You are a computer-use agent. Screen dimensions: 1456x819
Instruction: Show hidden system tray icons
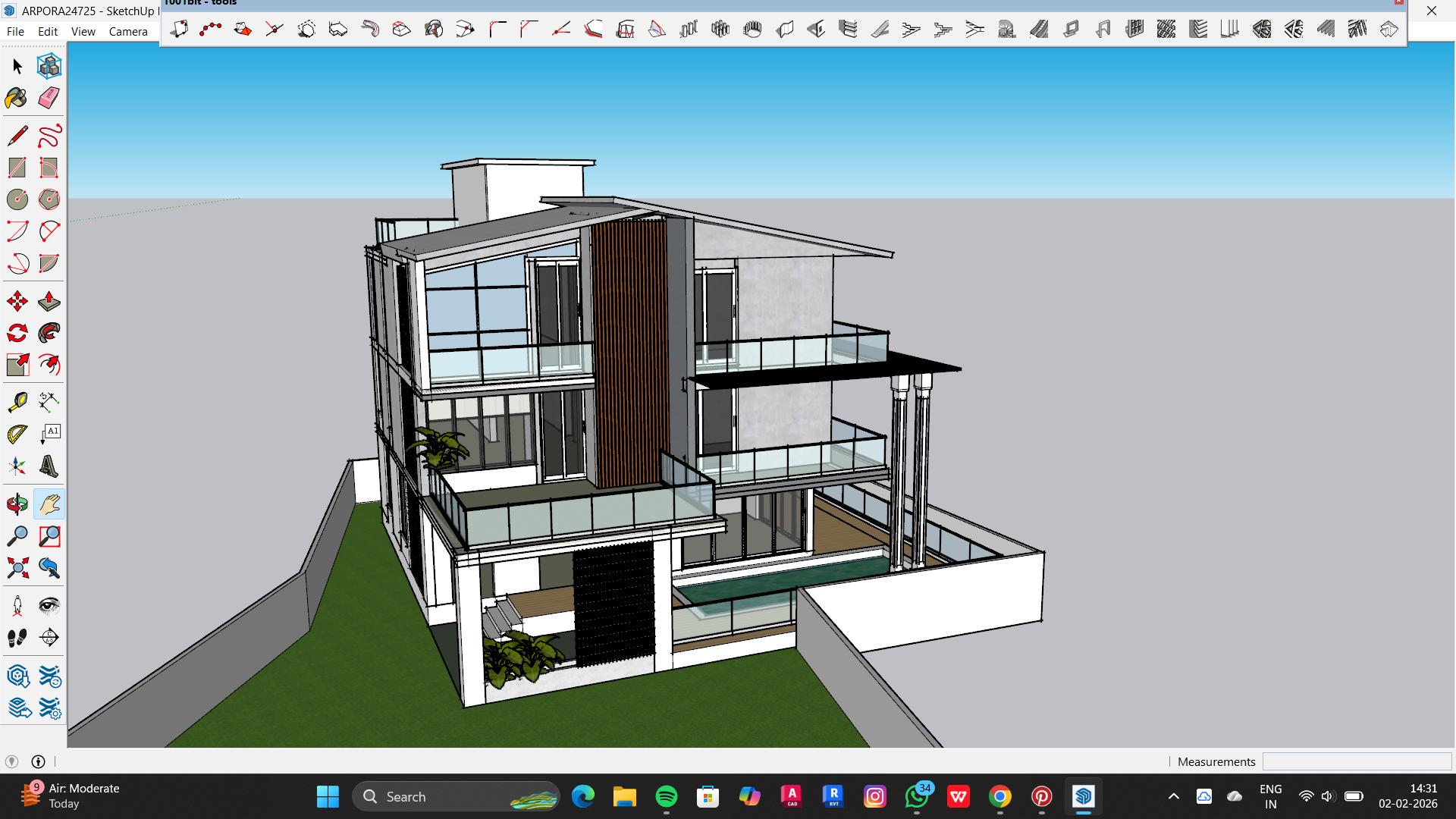click(1173, 796)
